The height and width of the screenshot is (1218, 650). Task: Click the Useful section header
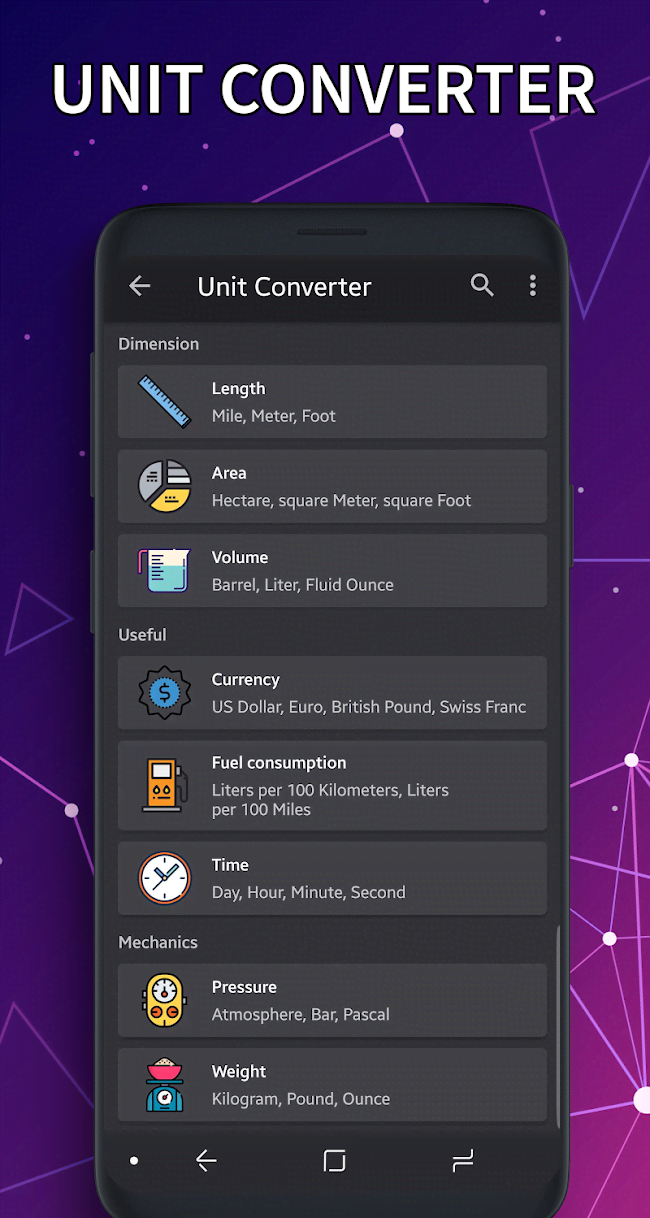(x=142, y=635)
